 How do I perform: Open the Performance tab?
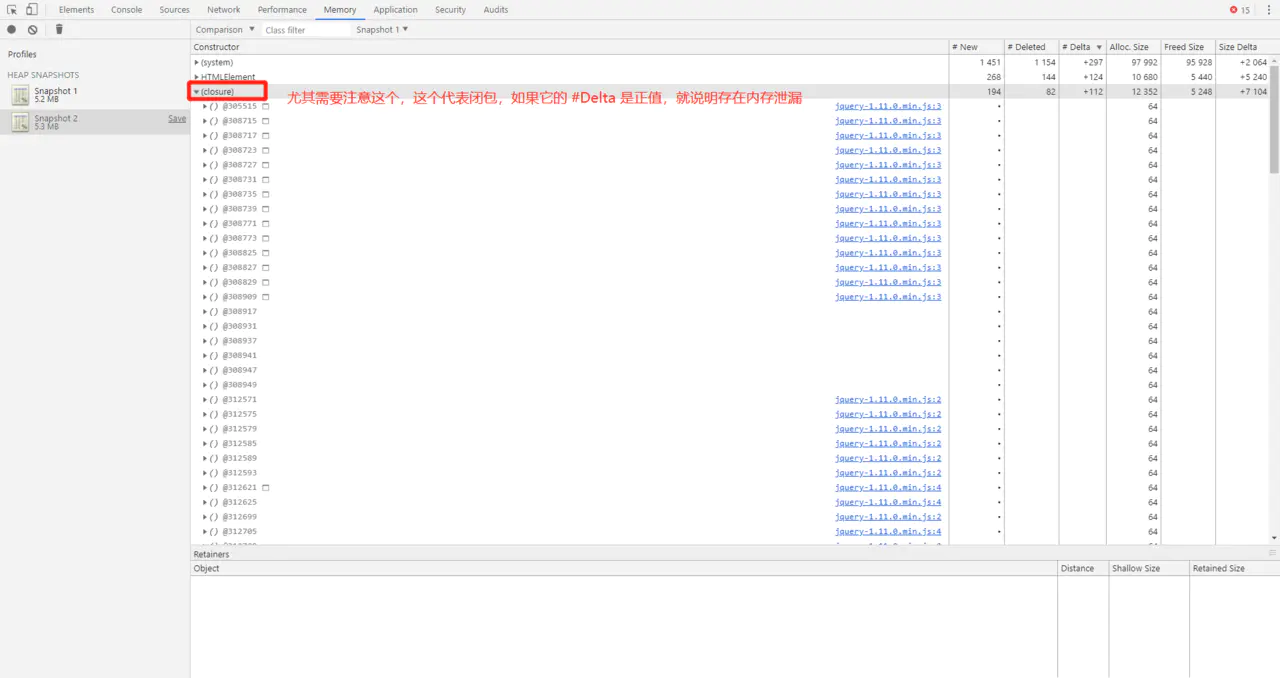282,10
